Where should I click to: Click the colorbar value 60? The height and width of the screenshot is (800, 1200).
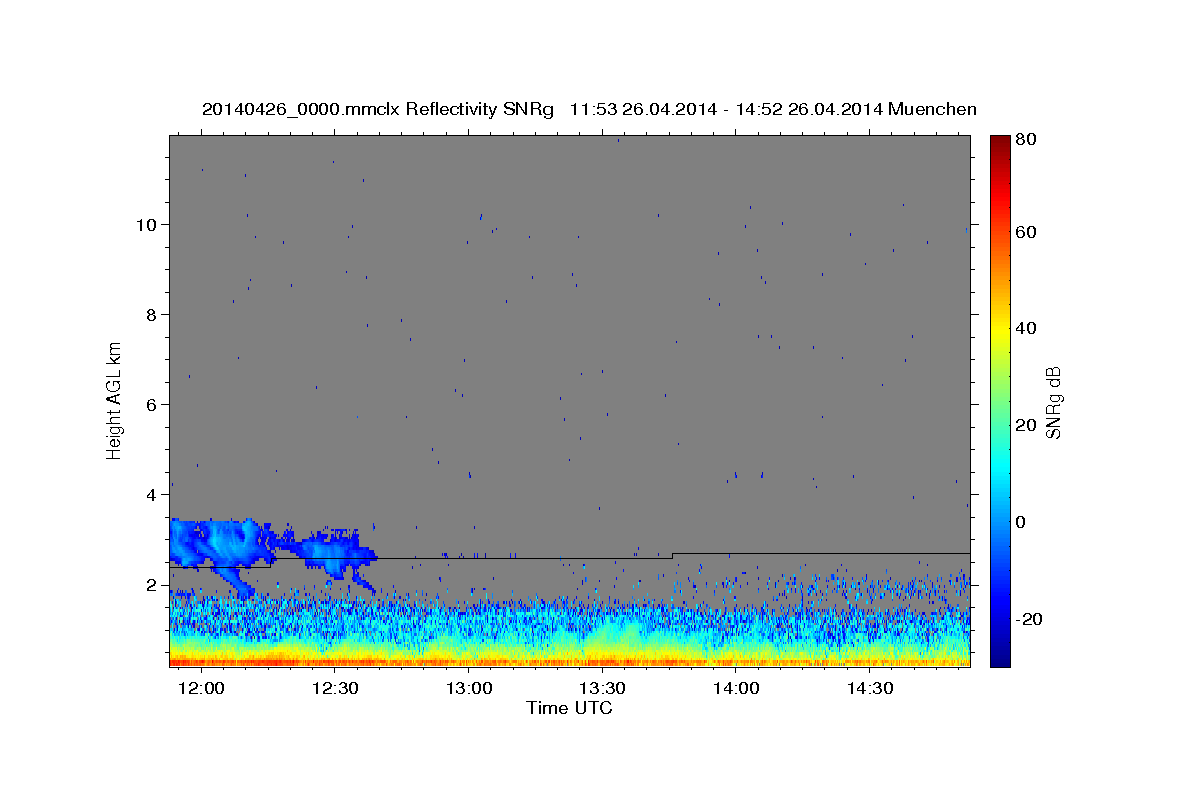(x=1025, y=232)
